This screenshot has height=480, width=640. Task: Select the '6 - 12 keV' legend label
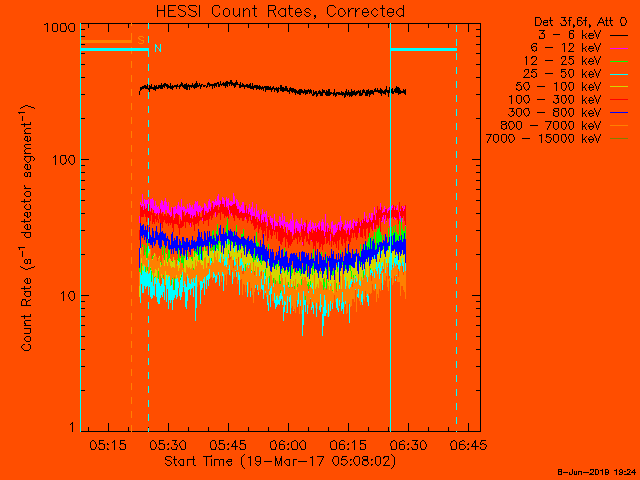[x=566, y=48]
